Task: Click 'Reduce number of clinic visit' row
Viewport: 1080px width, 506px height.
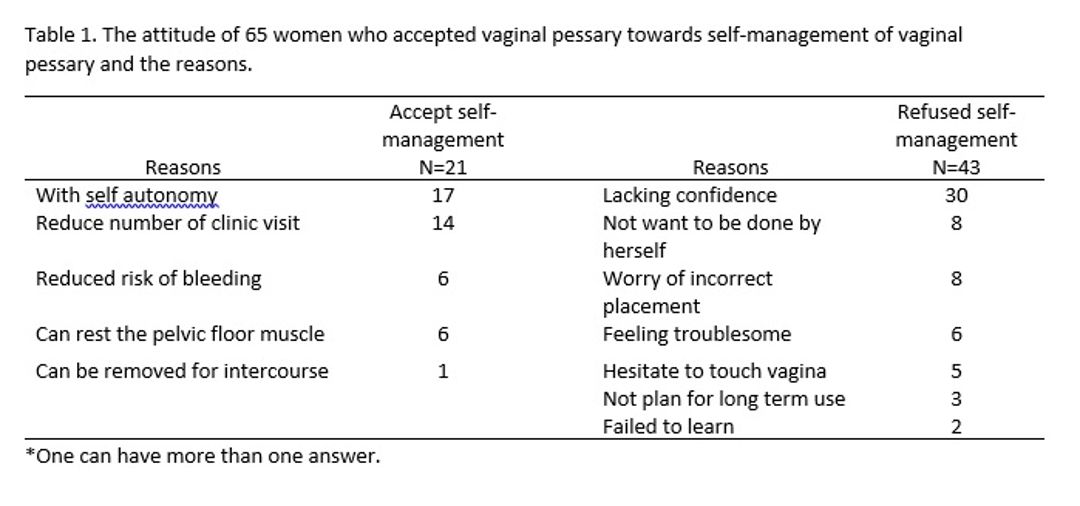Action: 167,223
